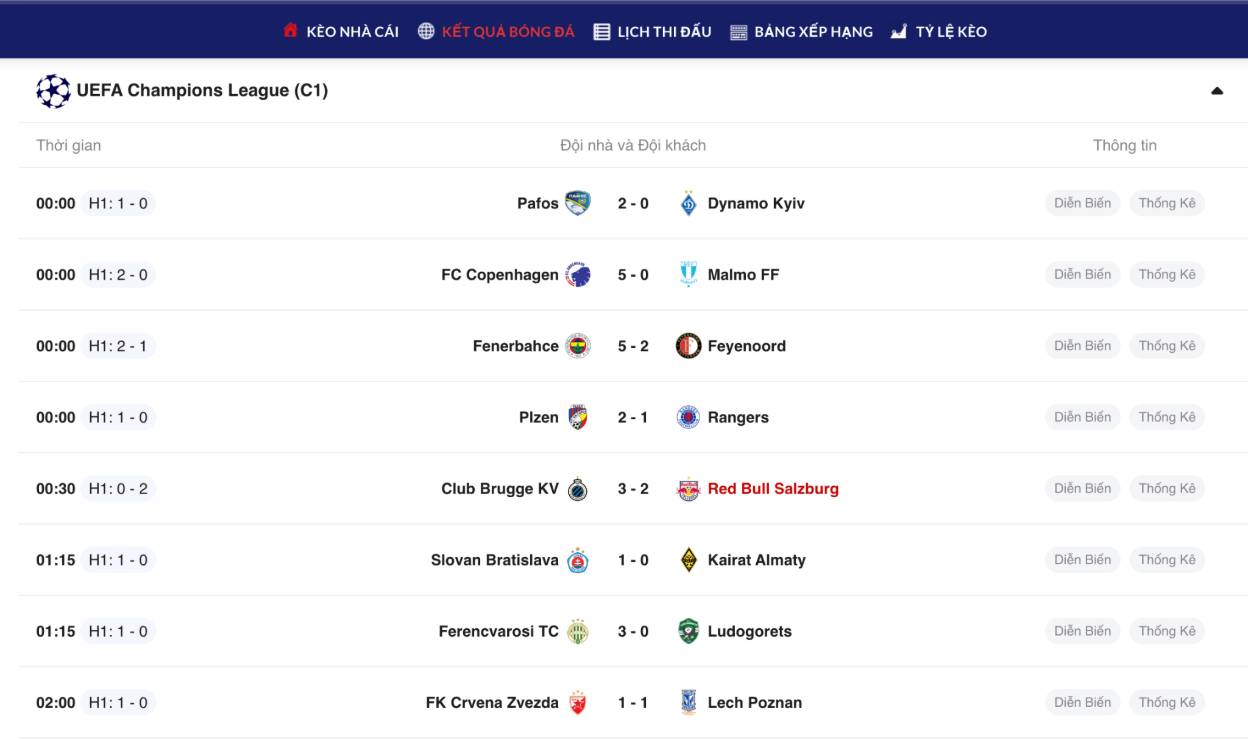The image size is (1248, 740).
Task: Click the Rangers club crest
Action: pos(688,417)
